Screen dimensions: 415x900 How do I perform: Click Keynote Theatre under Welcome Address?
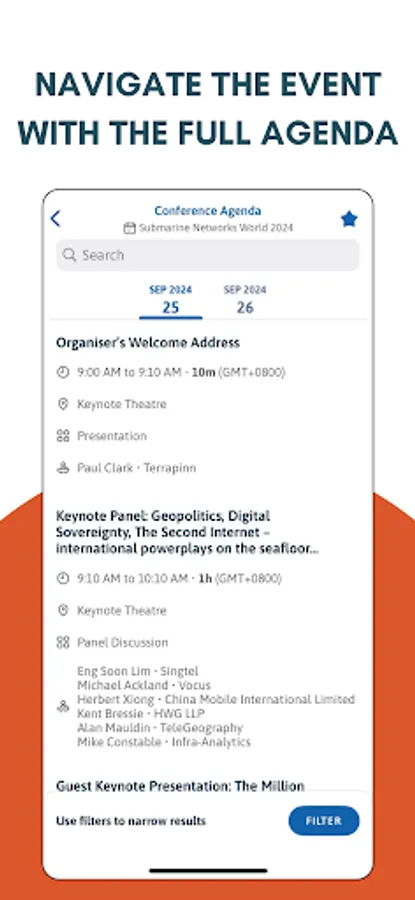click(122, 404)
